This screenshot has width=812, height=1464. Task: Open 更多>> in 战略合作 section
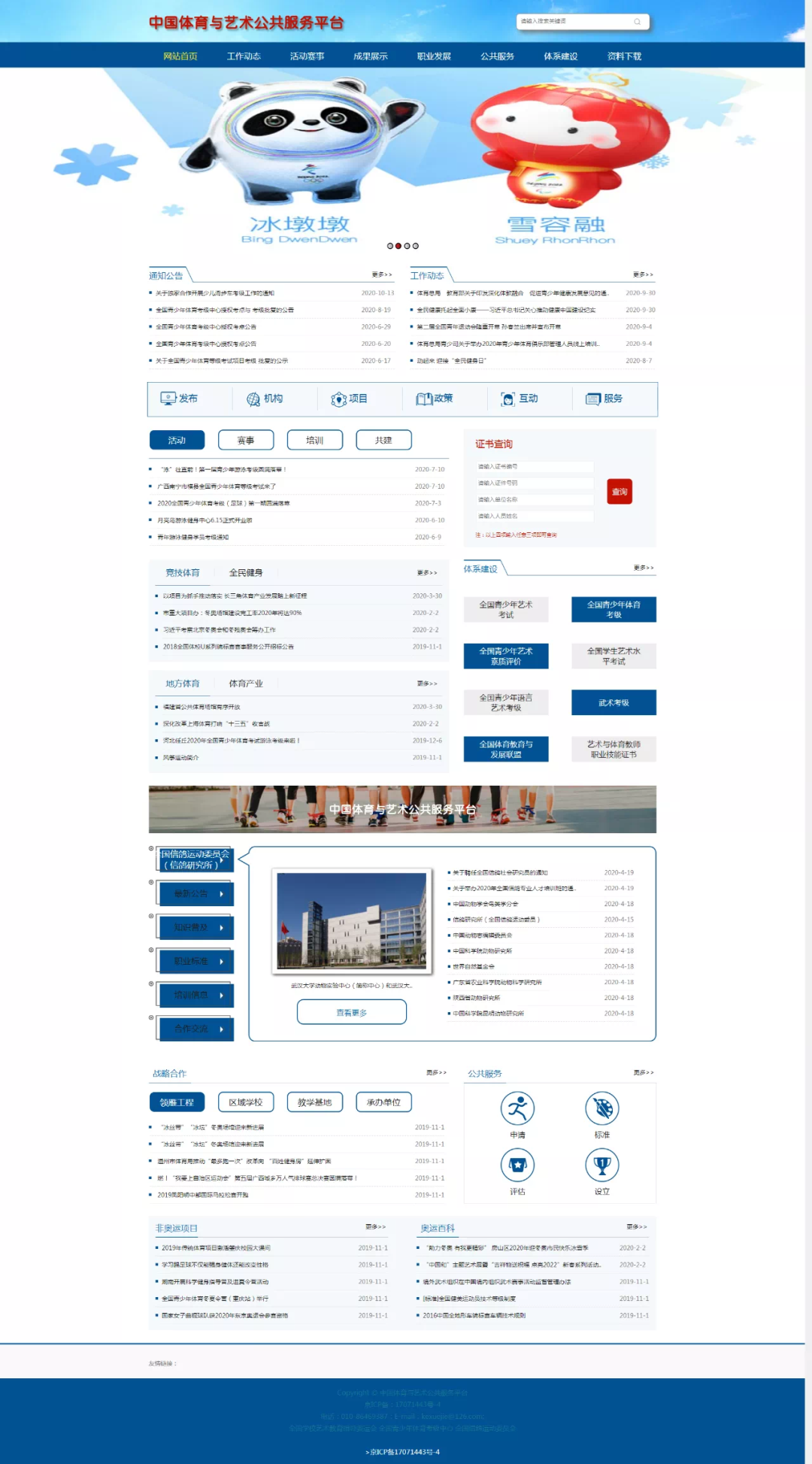pyautogui.click(x=436, y=1072)
